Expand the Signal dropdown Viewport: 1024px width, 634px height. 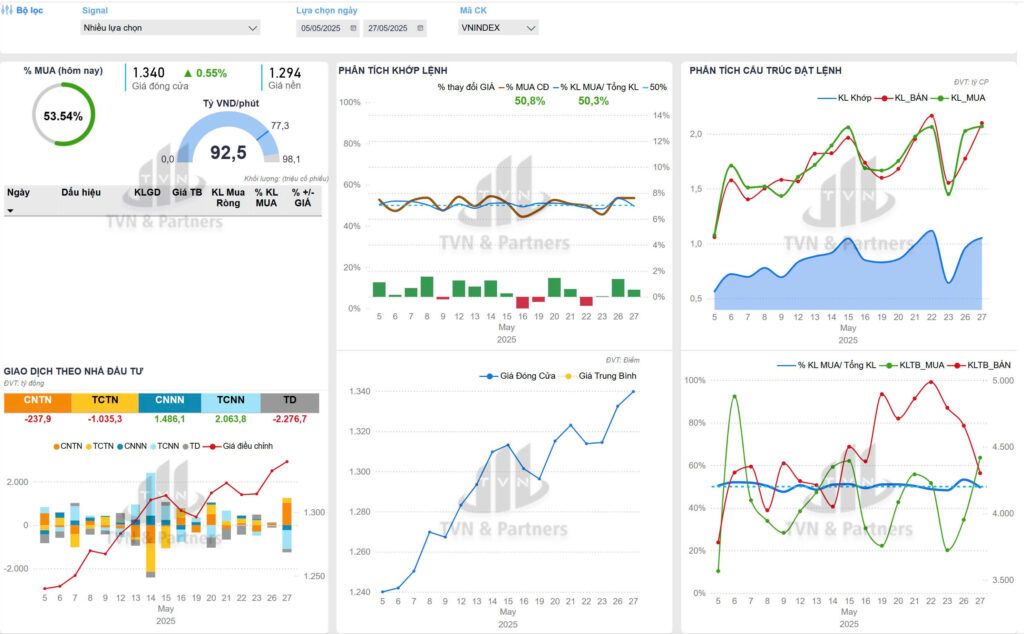[x=170, y=28]
